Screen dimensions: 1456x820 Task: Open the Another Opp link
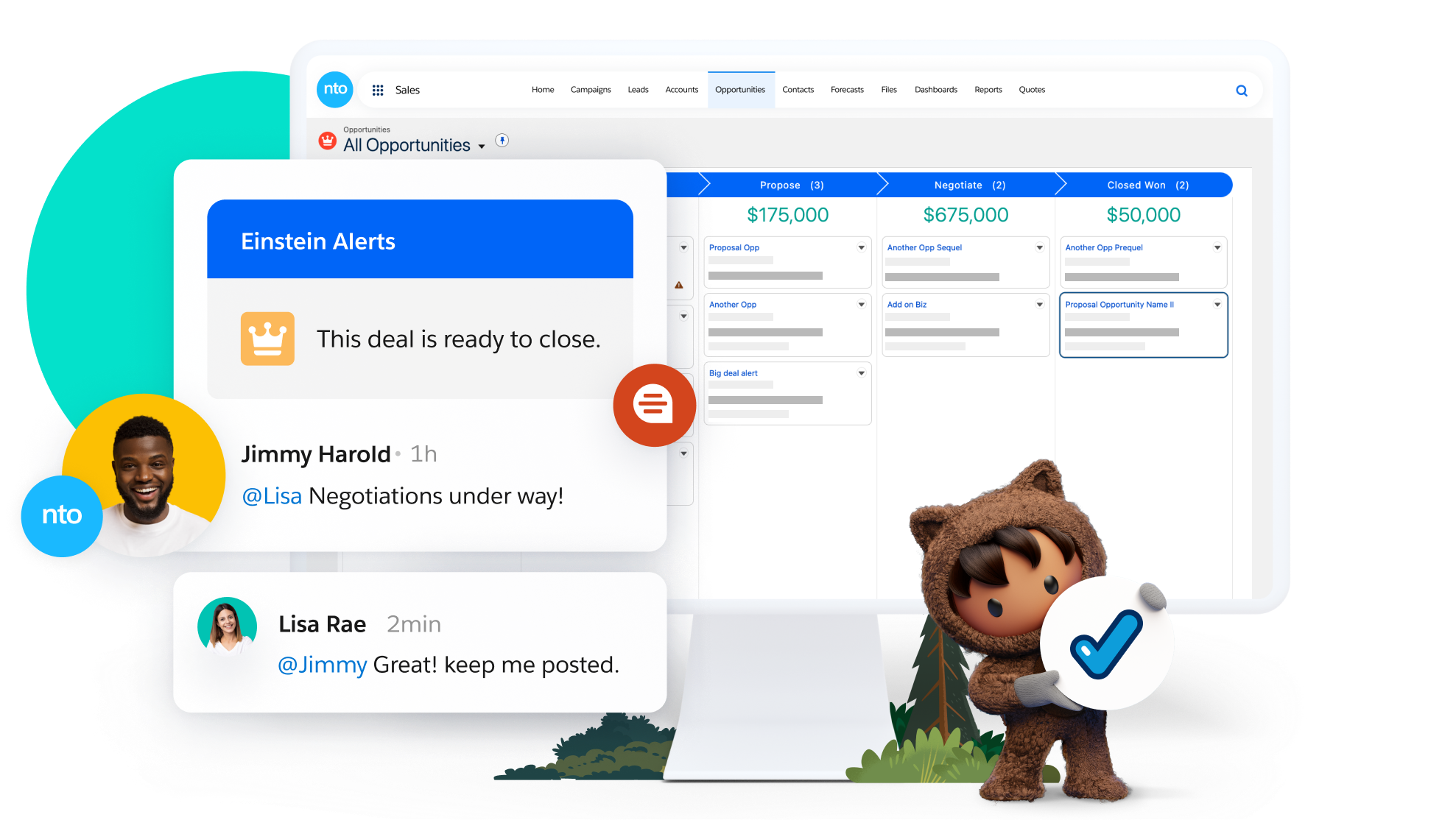[733, 304]
